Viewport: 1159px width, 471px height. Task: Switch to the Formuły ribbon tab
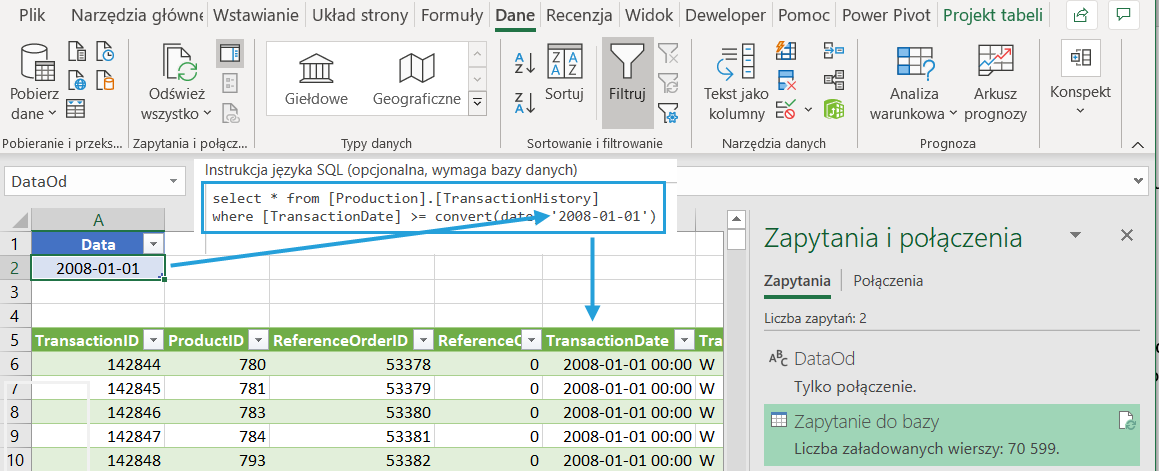click(452, 15)
